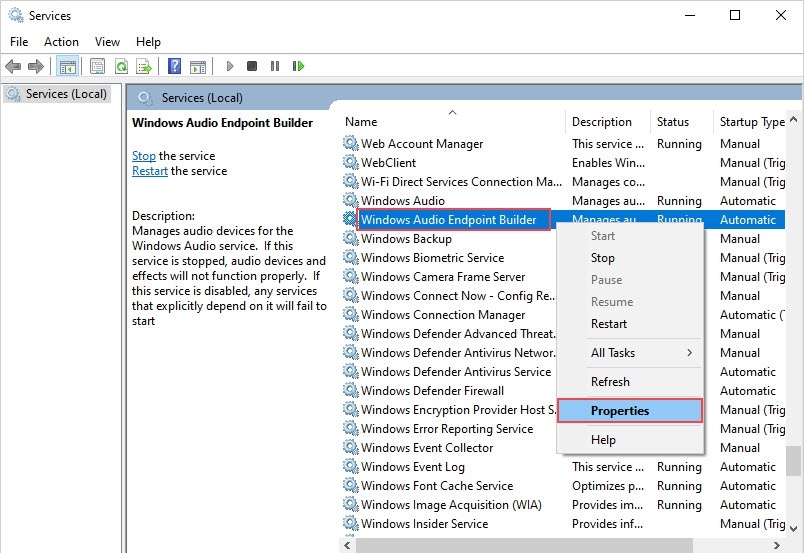Viewport: 804px width, 553px height.
Task: Choose Restart in the context menu
Action: (x=630, y=324)
